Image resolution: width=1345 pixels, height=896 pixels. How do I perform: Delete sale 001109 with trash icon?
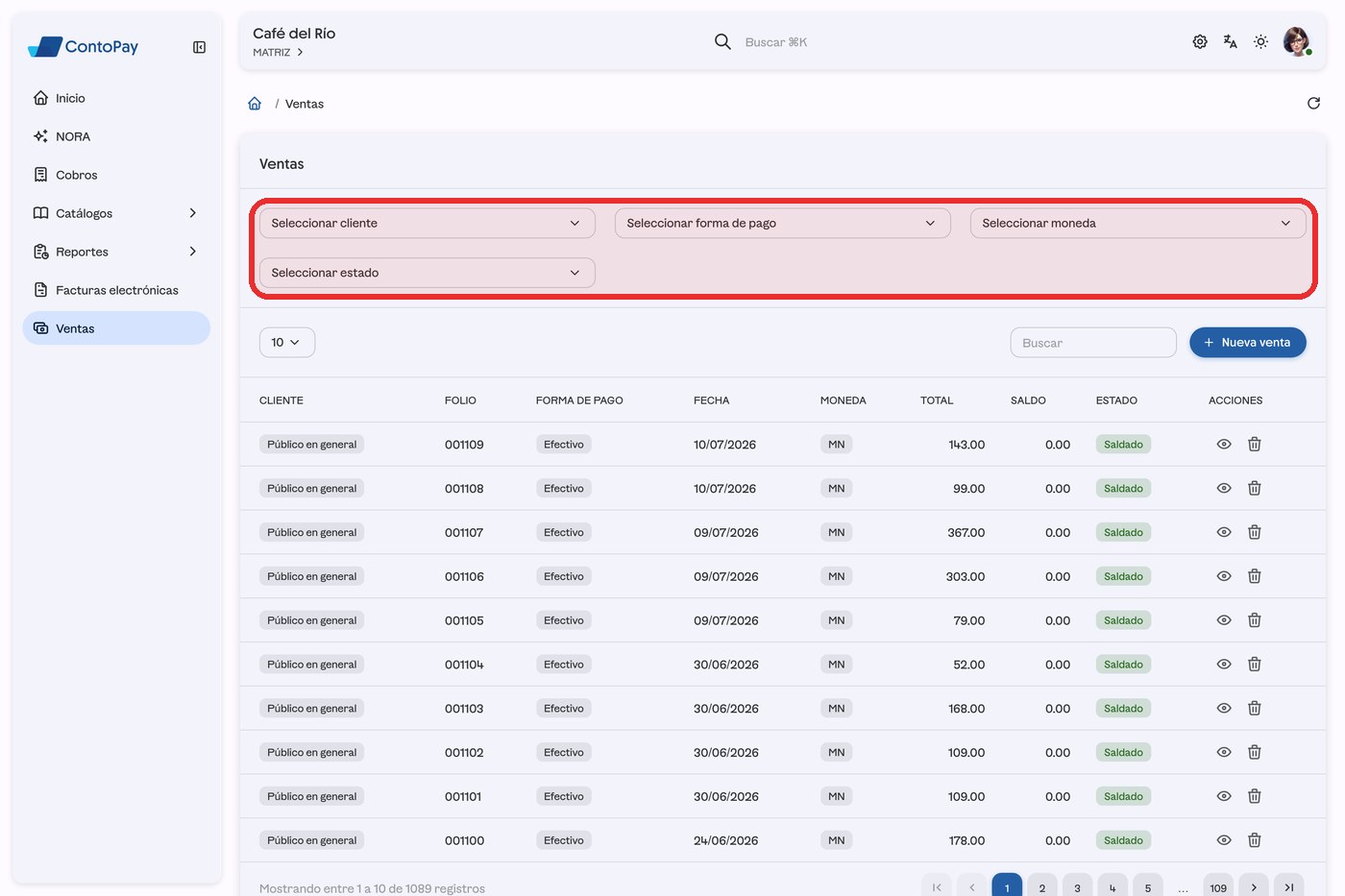pos(1254,444)
